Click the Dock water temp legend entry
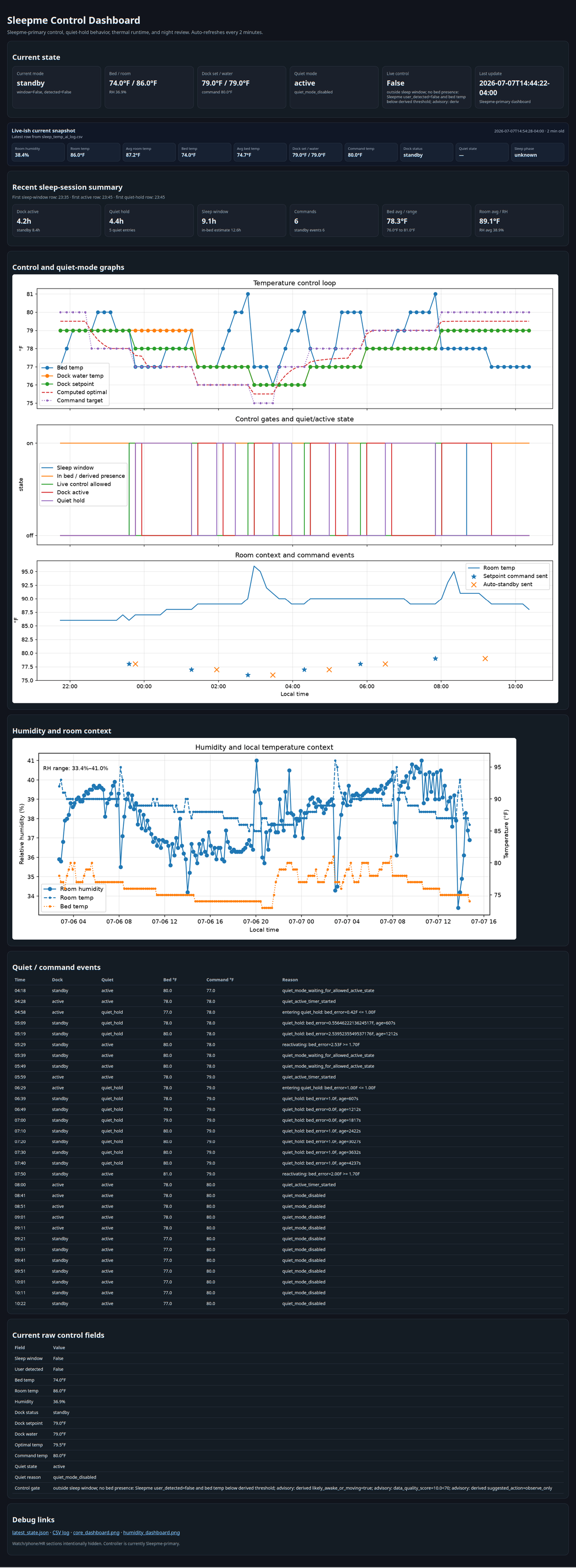 coord(72,376)
